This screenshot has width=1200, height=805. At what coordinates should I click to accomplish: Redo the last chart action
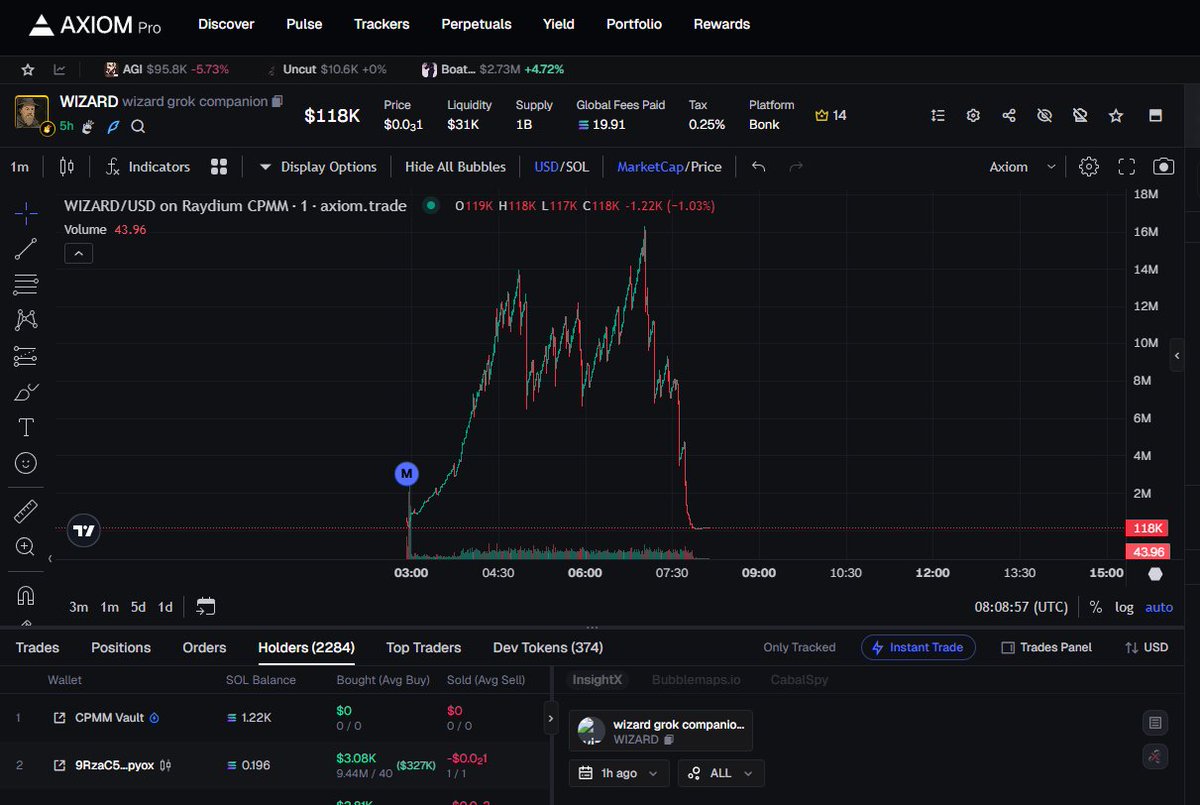coord(796,167)
